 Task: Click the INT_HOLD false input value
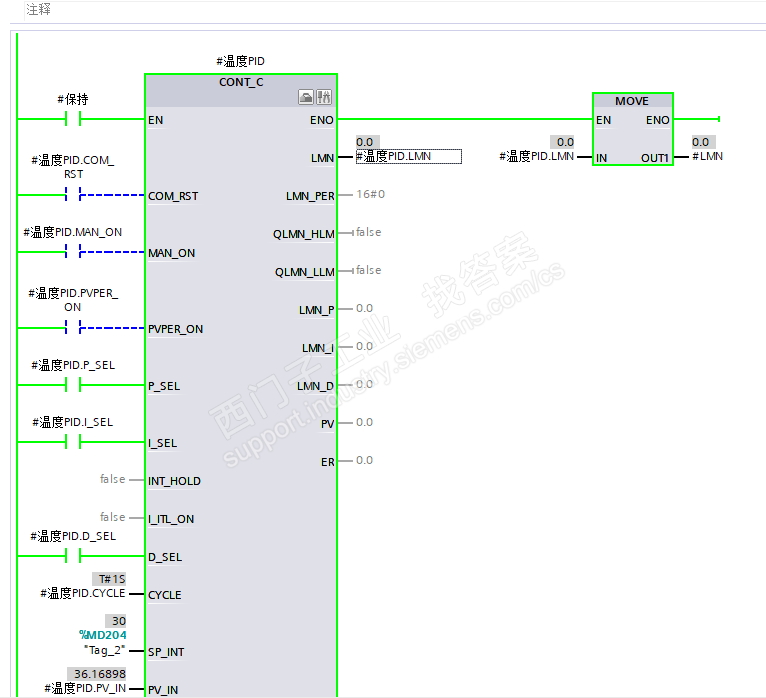pos(112,479)
